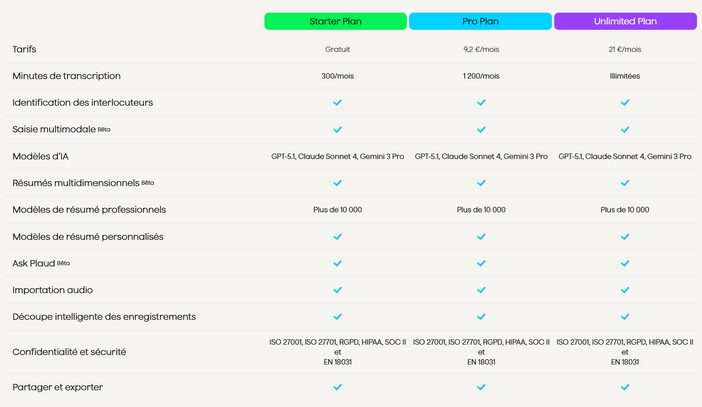The image size is (702, 407).
Task: Click the Unlimited Plan 21 €/mois price
Action: click(x=625, y=49)
